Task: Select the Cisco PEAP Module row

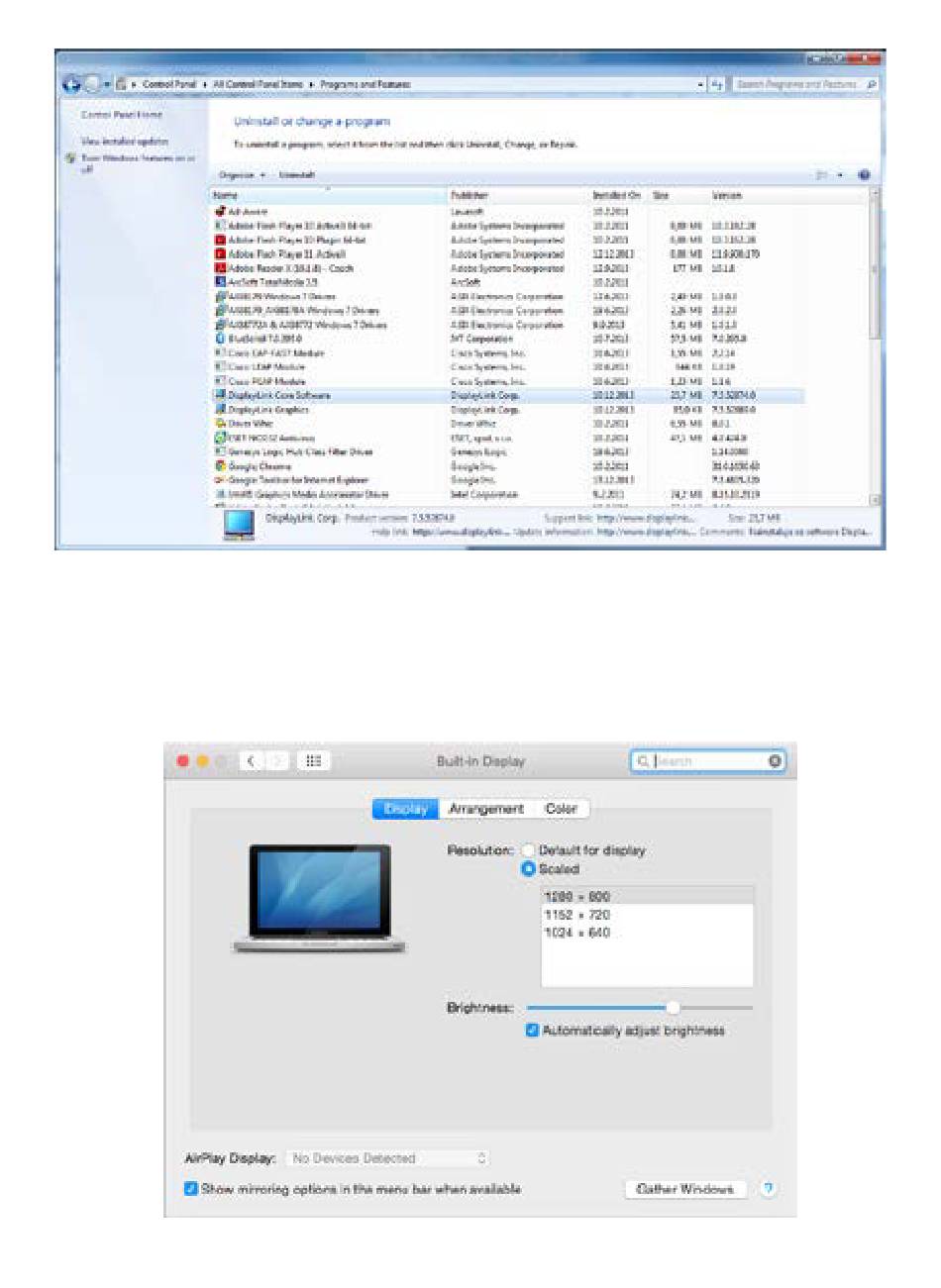Action: click(507, 381)
